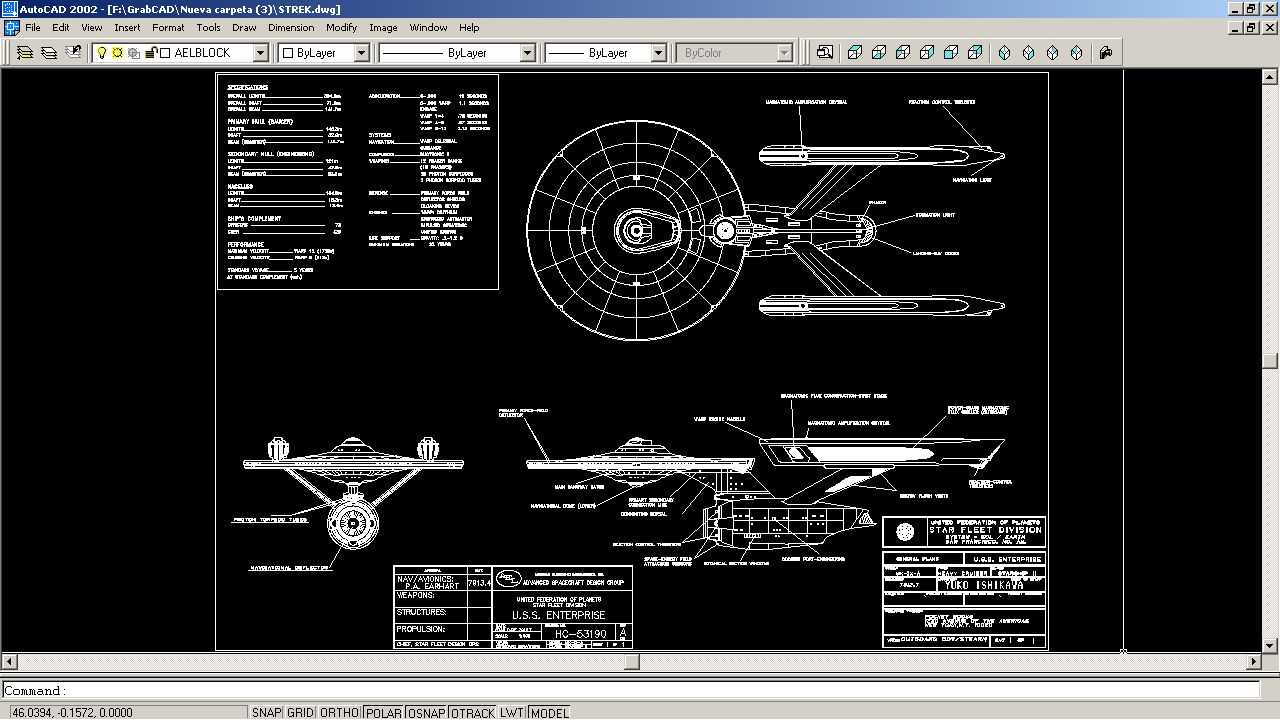Click the ByLayer color control swatch
This screenshot has width=1280, height=720.
pos(289,53)
